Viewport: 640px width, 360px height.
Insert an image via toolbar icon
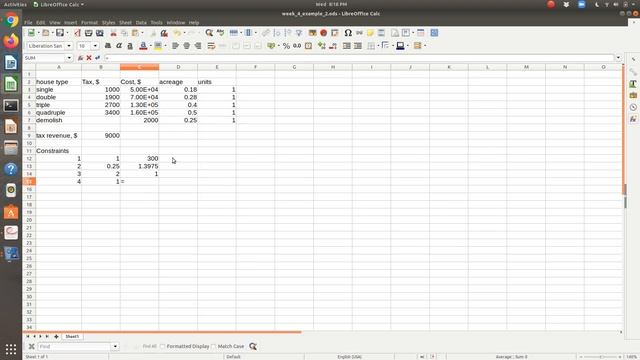(312, 33)
